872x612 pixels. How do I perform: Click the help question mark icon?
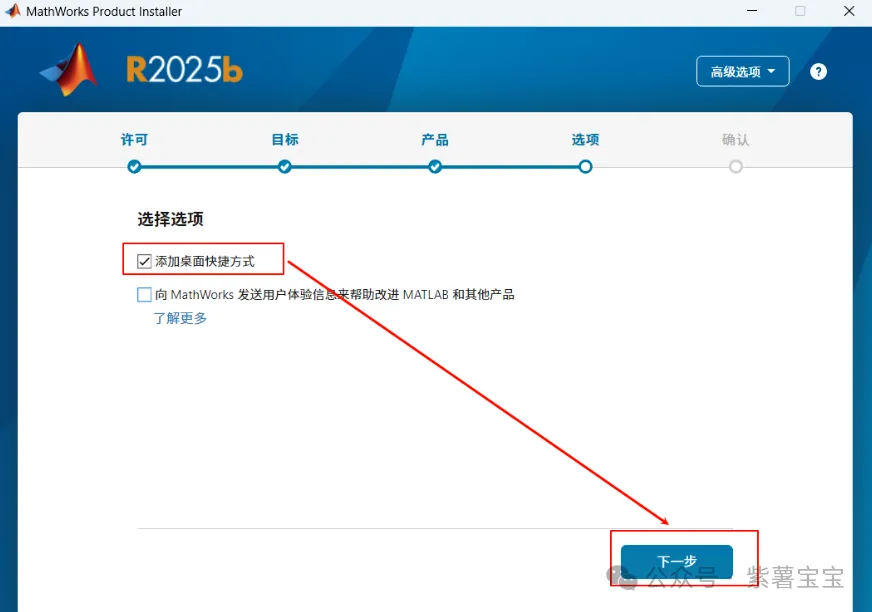coord(818,72)
